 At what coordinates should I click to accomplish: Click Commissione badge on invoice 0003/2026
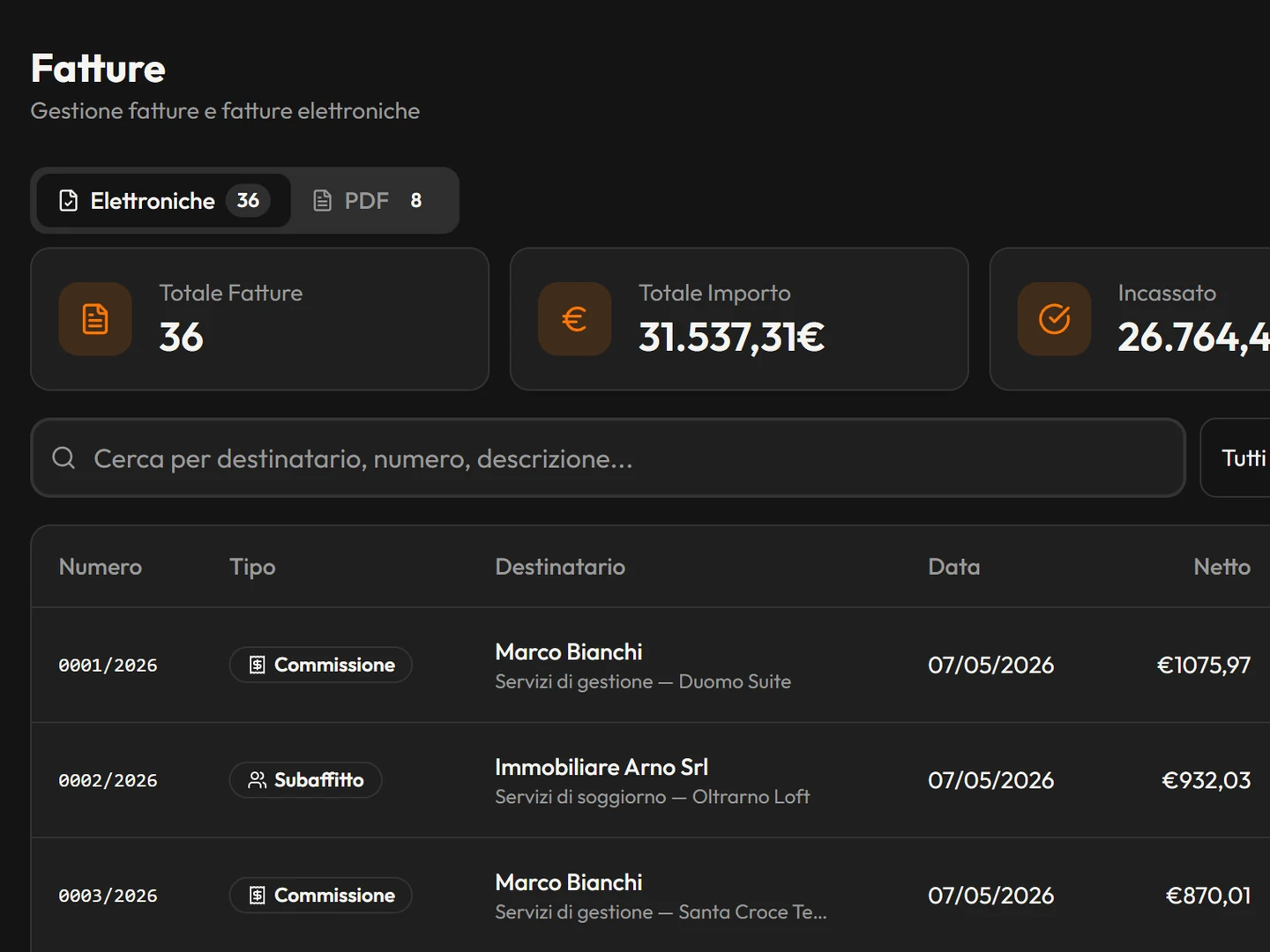click(321, 895)
